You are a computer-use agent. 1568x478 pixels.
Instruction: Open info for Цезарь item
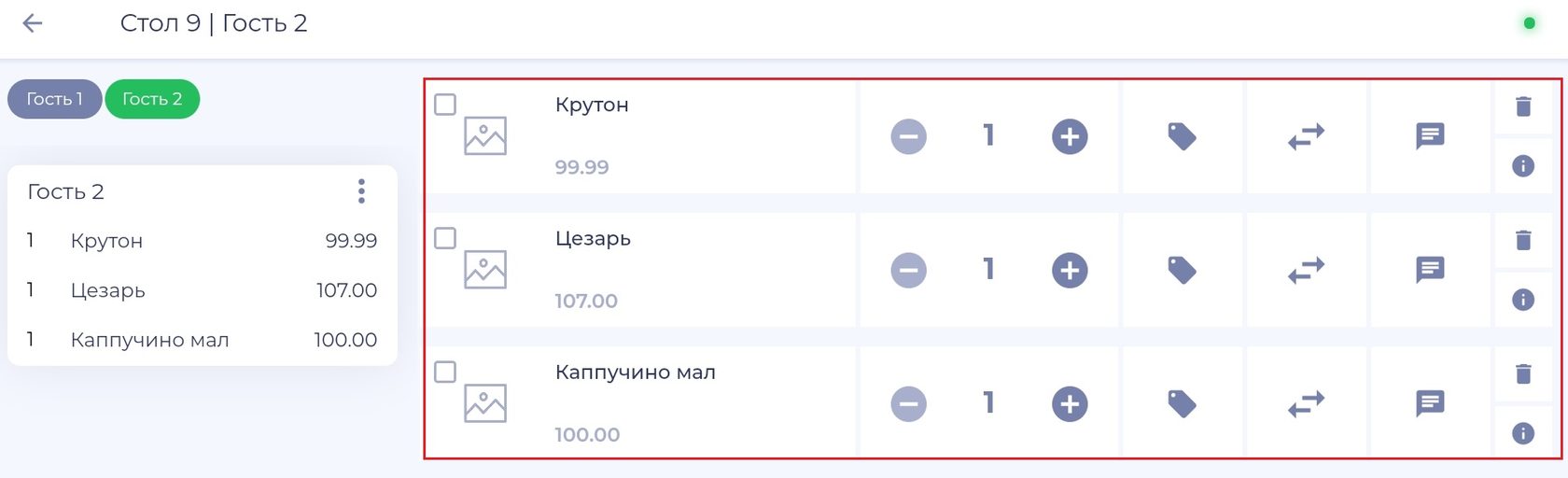coord(1523,300)
